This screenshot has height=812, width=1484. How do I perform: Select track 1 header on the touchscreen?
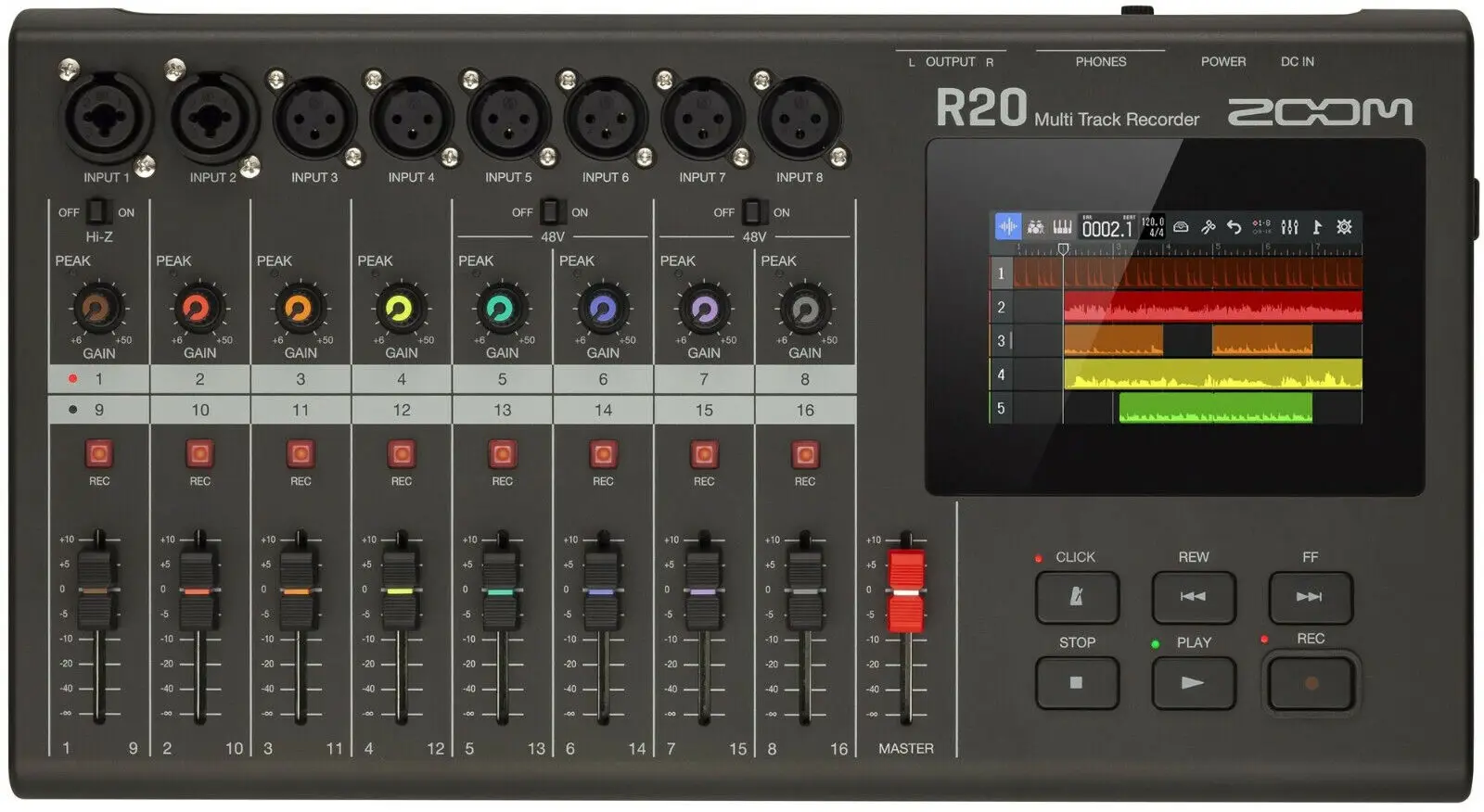[1001, 273]
